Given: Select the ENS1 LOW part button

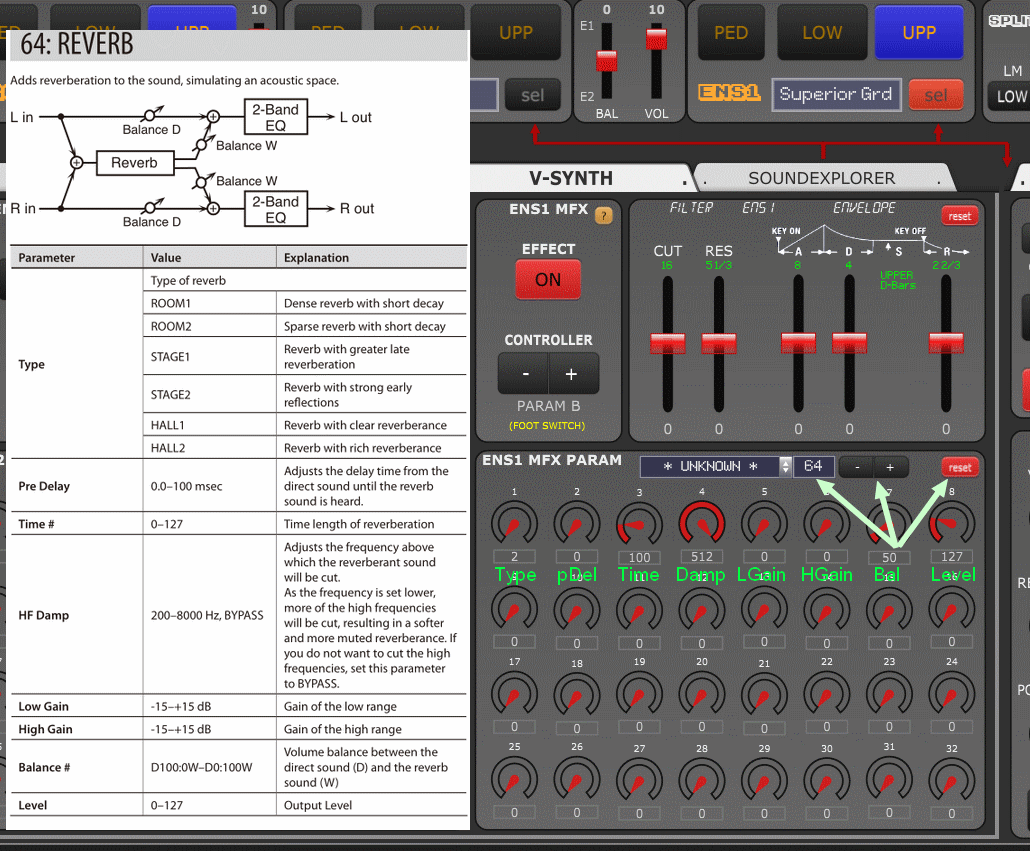Looking at the screenshot, I should pyautogui.click(x=822, y=32).
